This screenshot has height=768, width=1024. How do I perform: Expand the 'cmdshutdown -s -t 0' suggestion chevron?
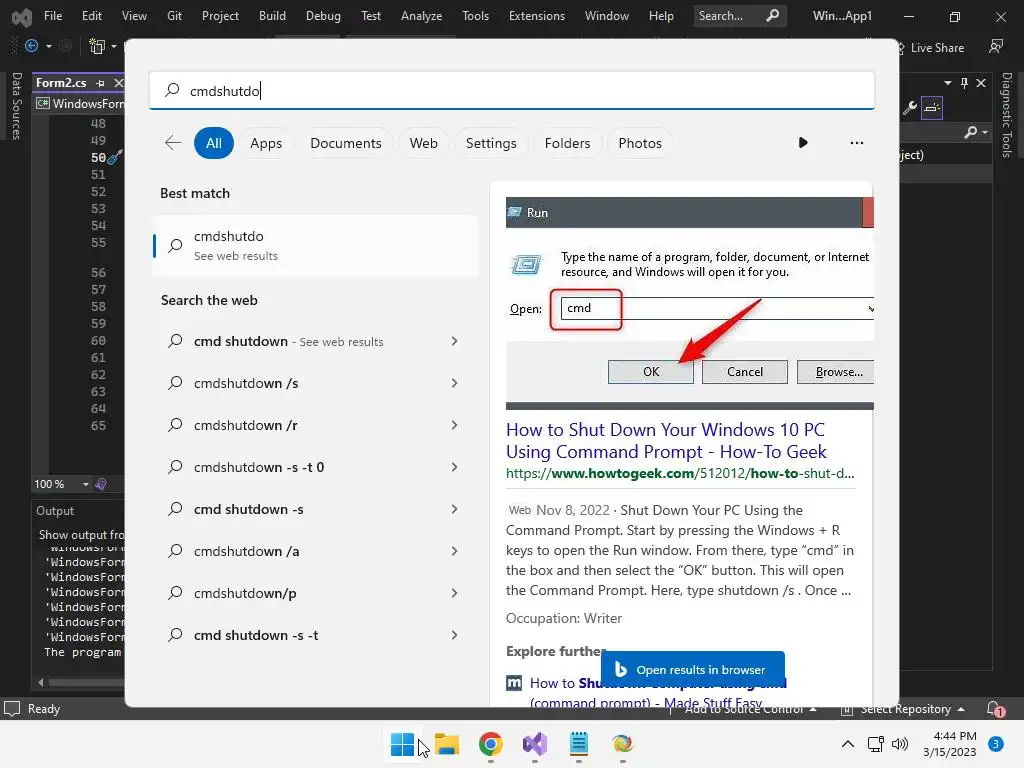[455, 467]
